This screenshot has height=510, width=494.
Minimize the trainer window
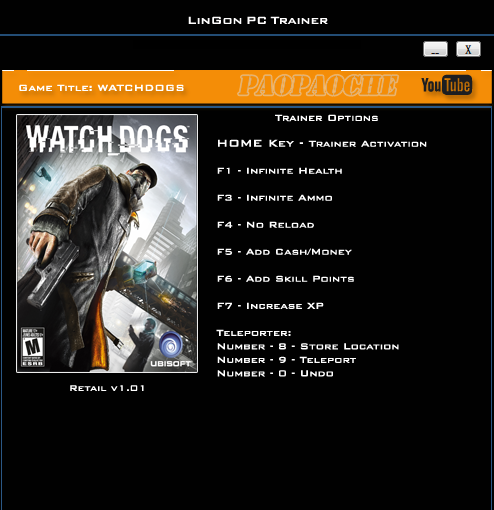[435, 49]
